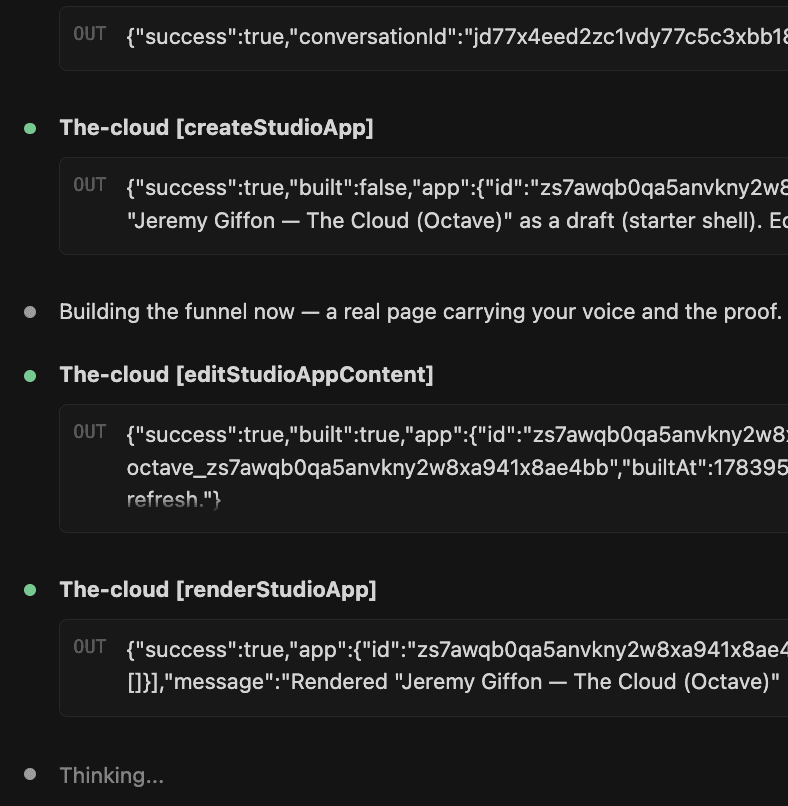This screenshot has height=806, width=788.
Task: Click the 'Thinking...' status text
Action: pos(112,775)
